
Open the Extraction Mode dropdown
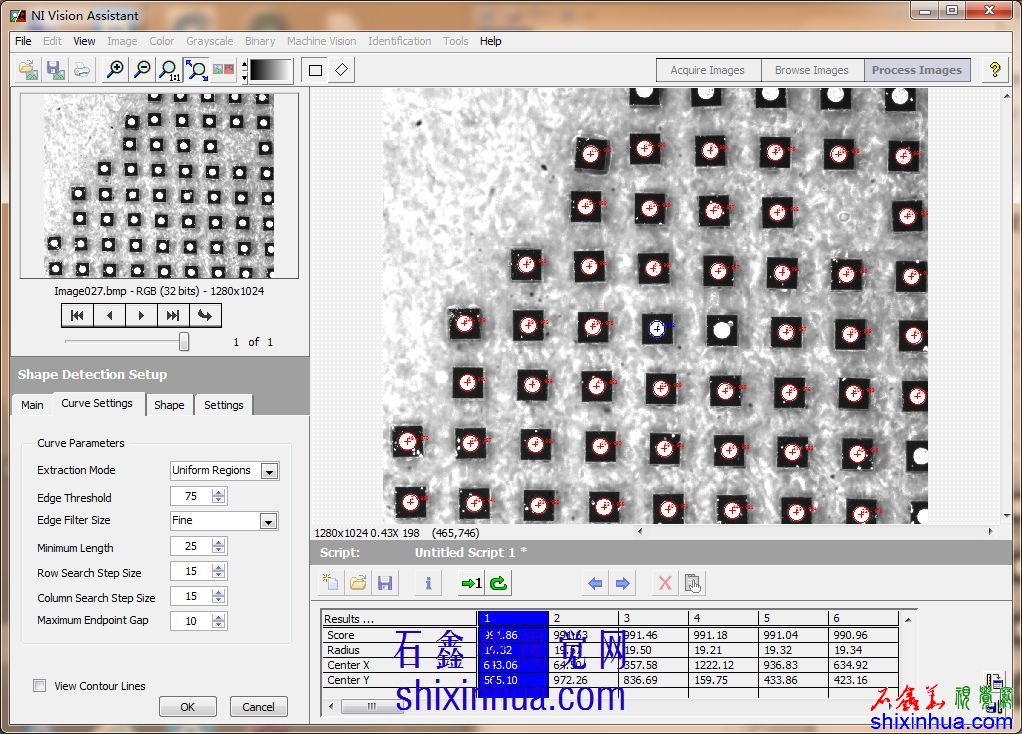pos(269,471)
